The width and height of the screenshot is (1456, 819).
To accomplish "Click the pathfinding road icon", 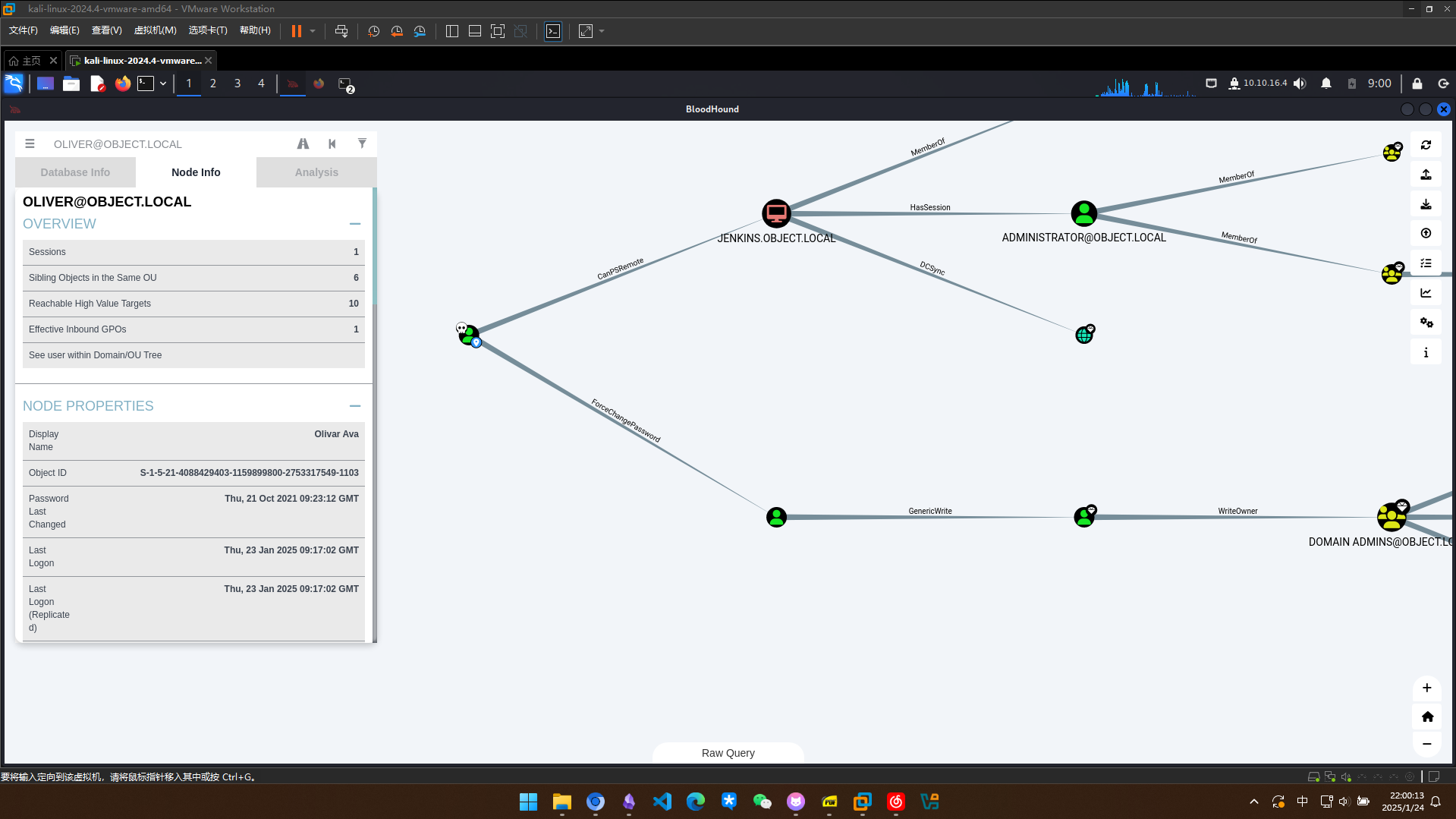I will coord(303,143).
